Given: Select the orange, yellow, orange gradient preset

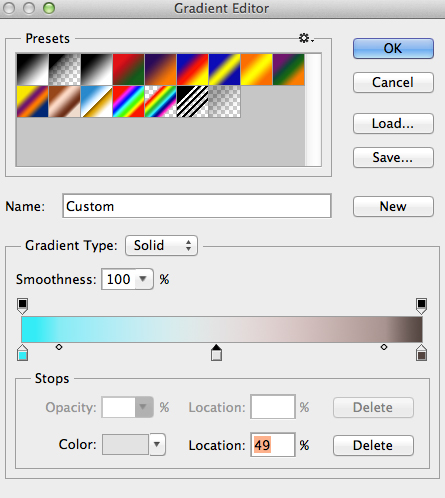Looking at the screenshot, I should pos(256,69).
